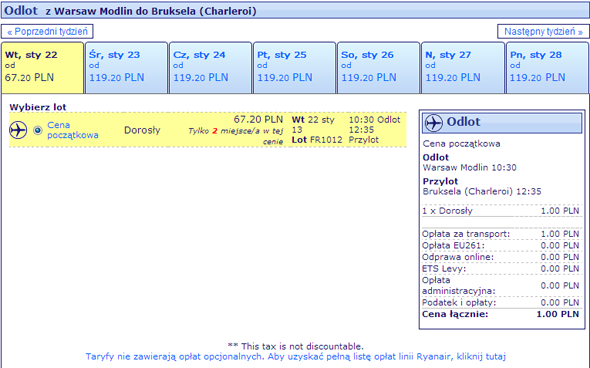
Task: Go to previous week with Poprzedni tydzień
Action: tap(47, 32)
